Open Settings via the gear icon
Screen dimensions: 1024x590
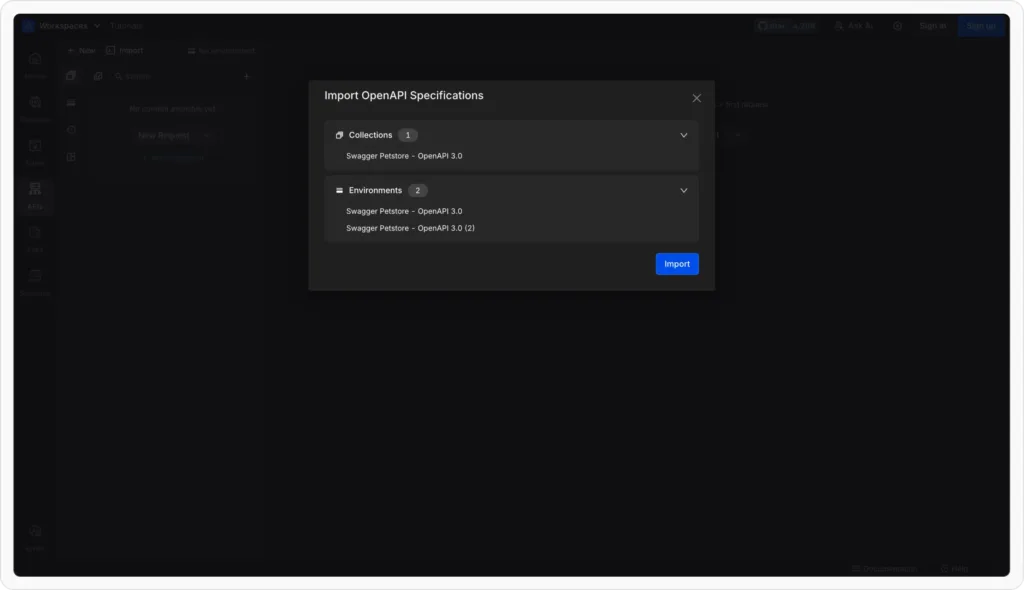pyautogui.click(x=897, y=25)
